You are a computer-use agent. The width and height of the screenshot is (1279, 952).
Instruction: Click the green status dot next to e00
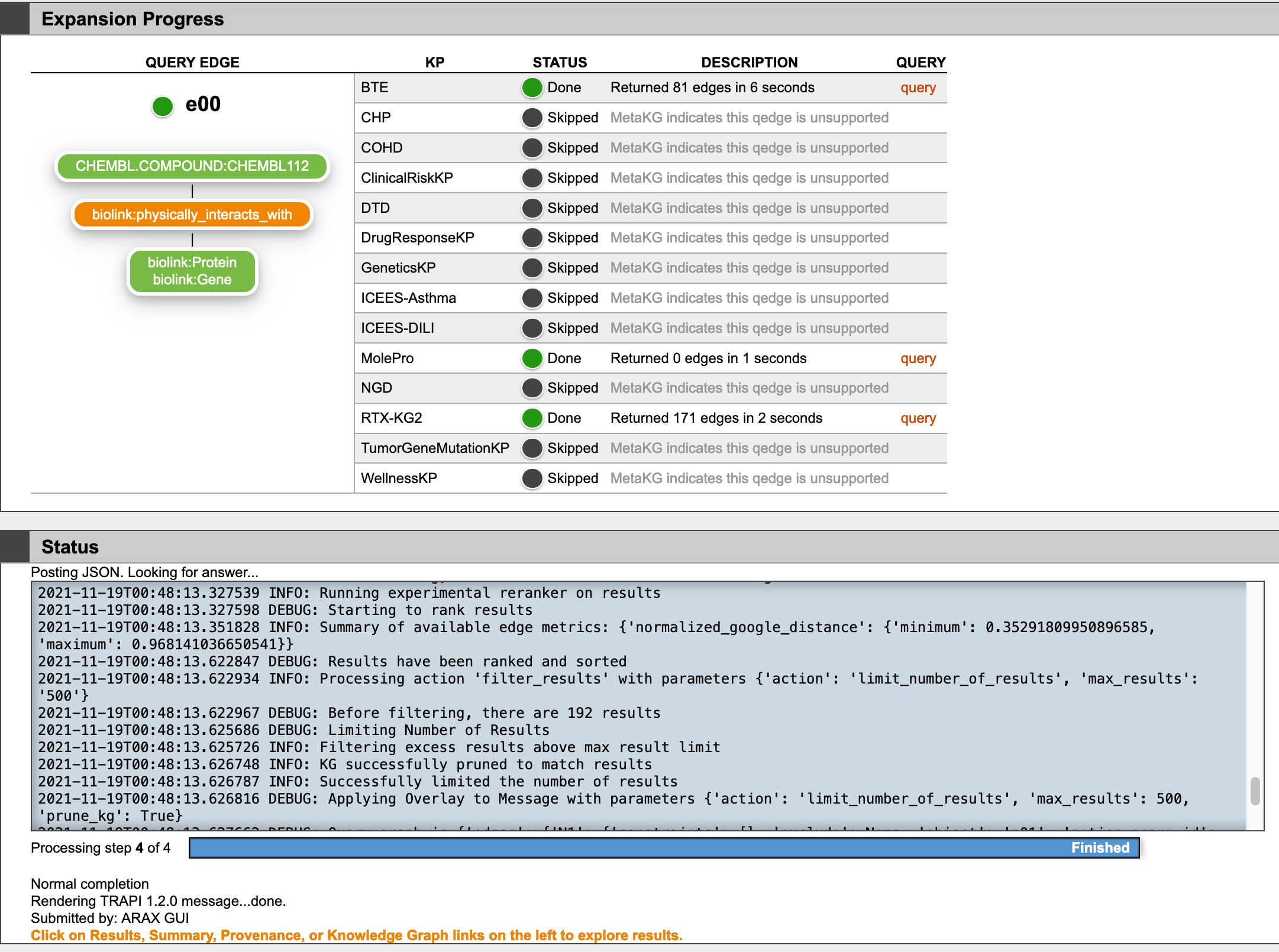click(x=163, y=106)
